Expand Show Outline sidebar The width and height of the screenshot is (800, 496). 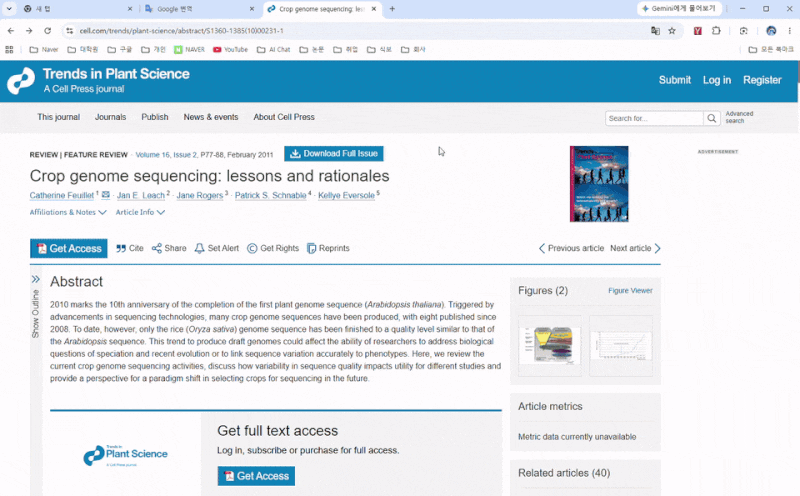35,308
